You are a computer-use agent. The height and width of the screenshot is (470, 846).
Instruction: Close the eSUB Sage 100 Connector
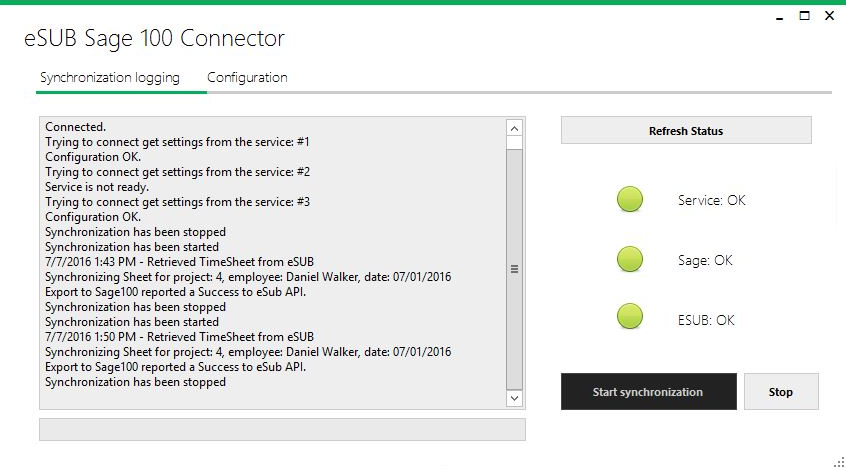pos(830,16)
